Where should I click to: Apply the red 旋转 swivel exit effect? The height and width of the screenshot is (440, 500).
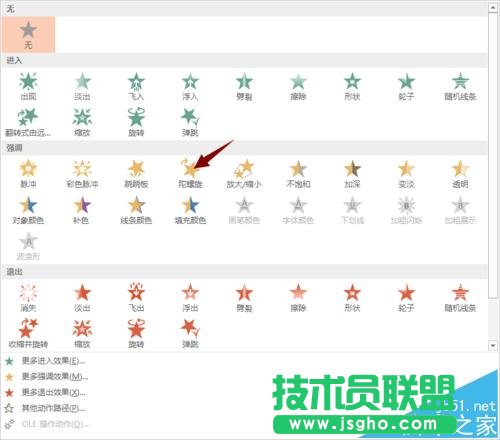pos(136,334)
